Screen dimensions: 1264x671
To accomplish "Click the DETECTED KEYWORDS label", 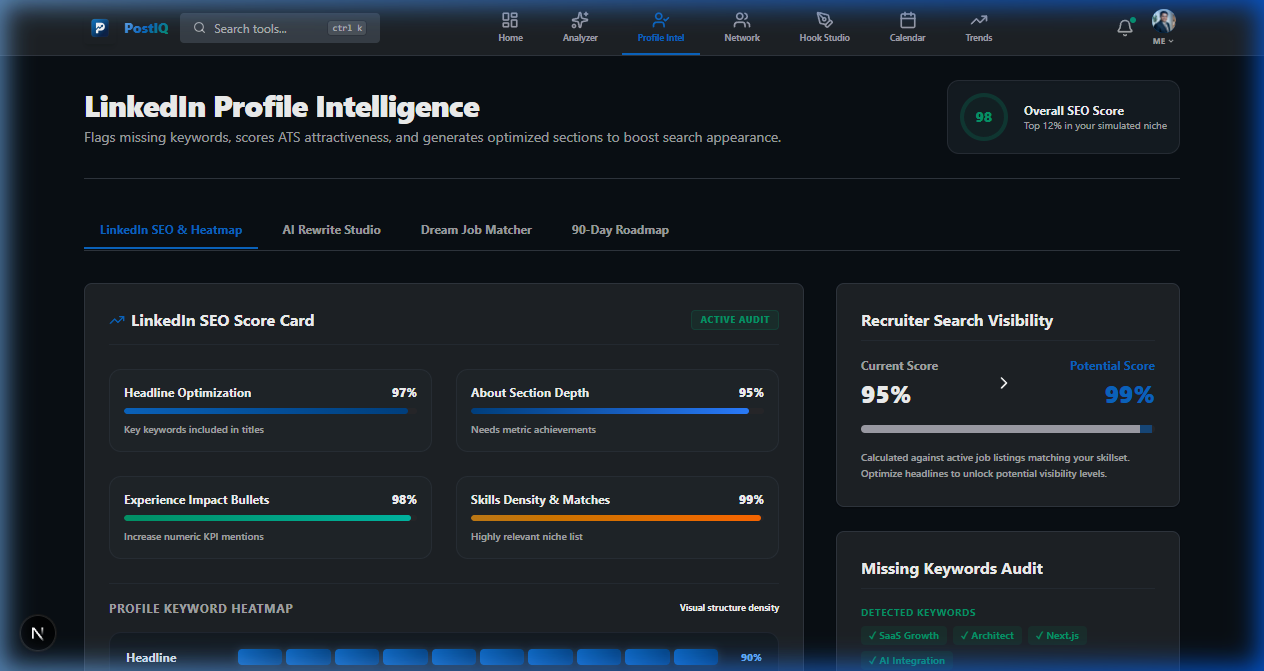I will point(918,613).
